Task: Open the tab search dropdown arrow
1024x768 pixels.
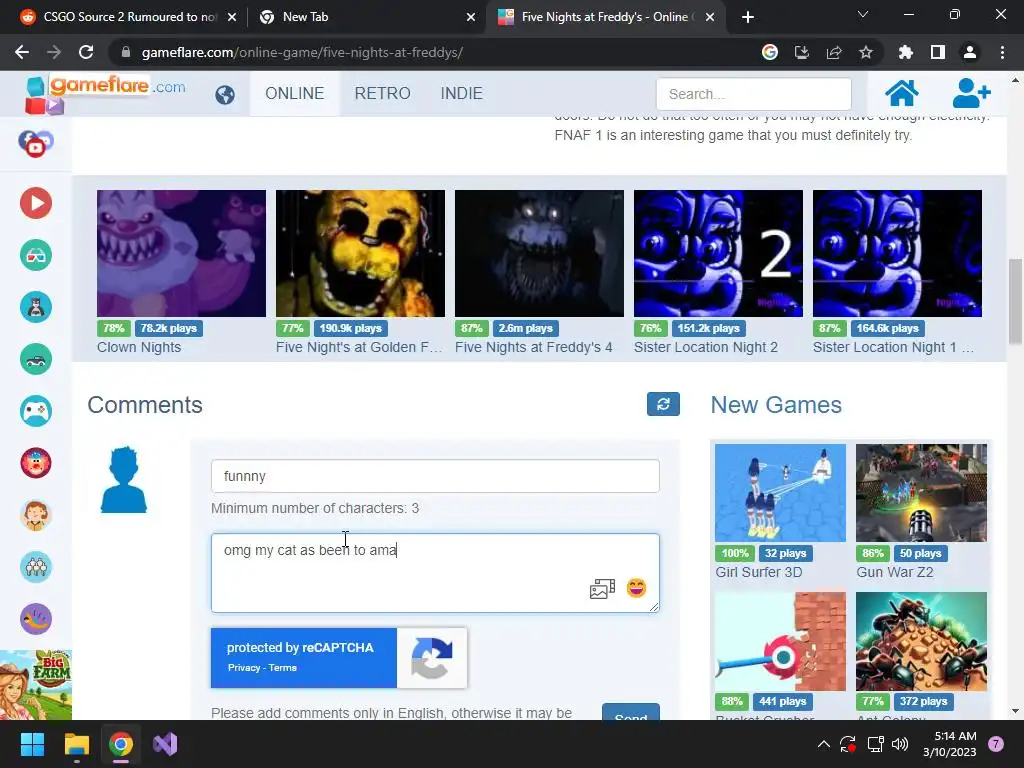Action: [x=863, y=14]
